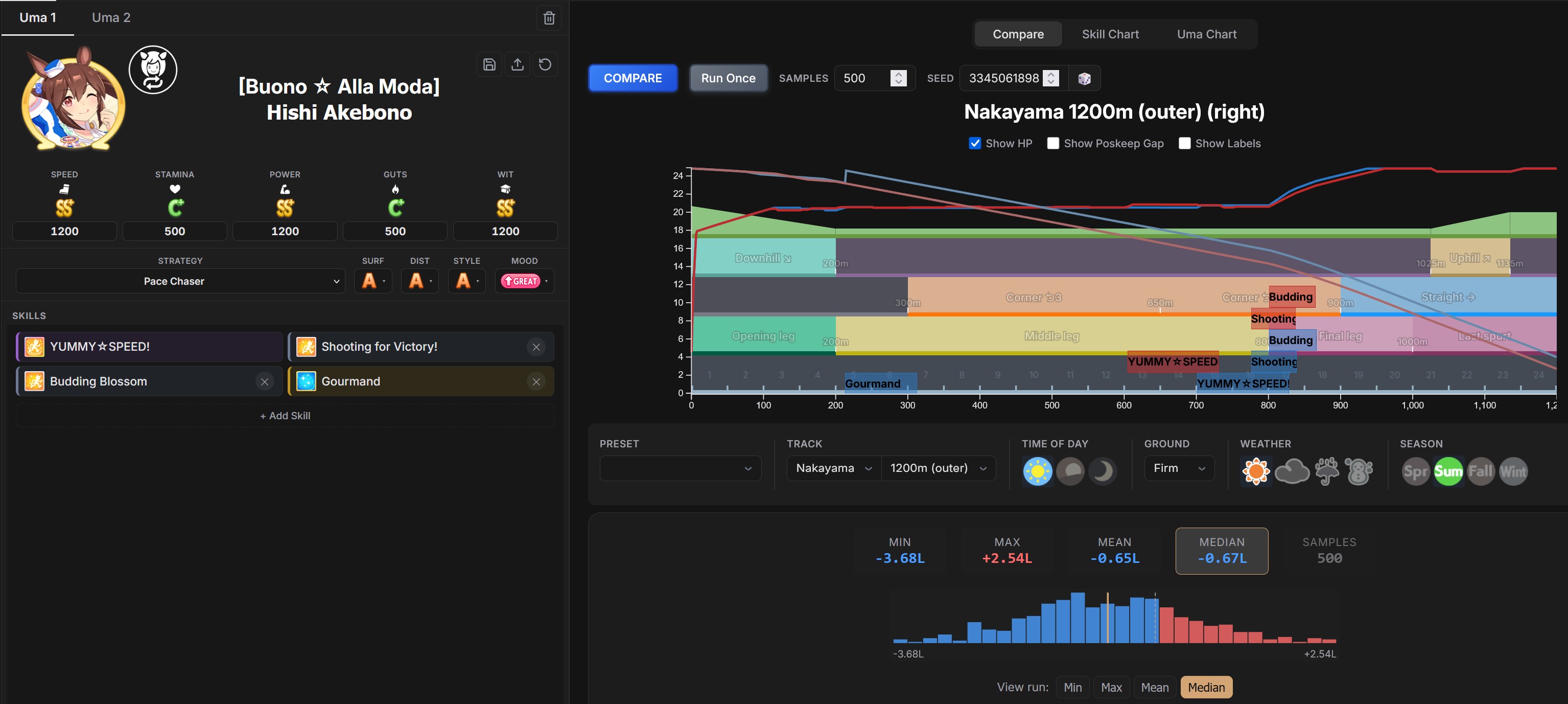Click the export share icon

(x=517, y=64)
